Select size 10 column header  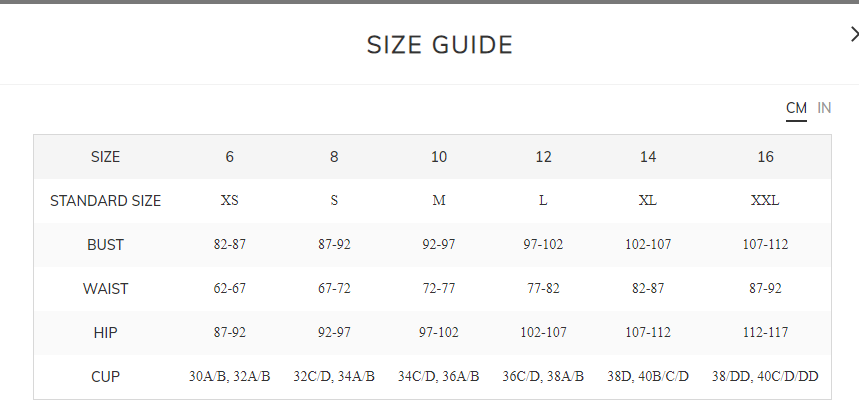point(439,157)
